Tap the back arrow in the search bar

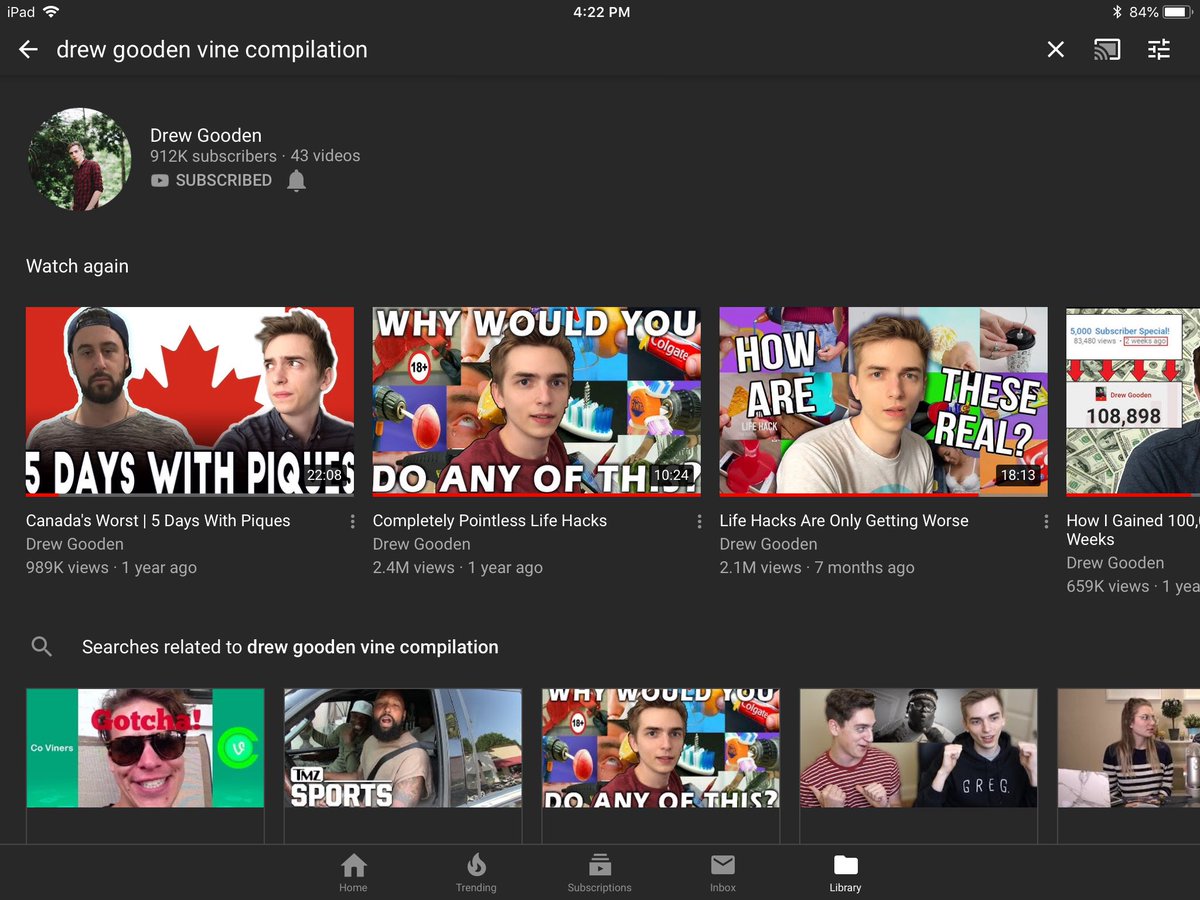[x=28, y=49]
